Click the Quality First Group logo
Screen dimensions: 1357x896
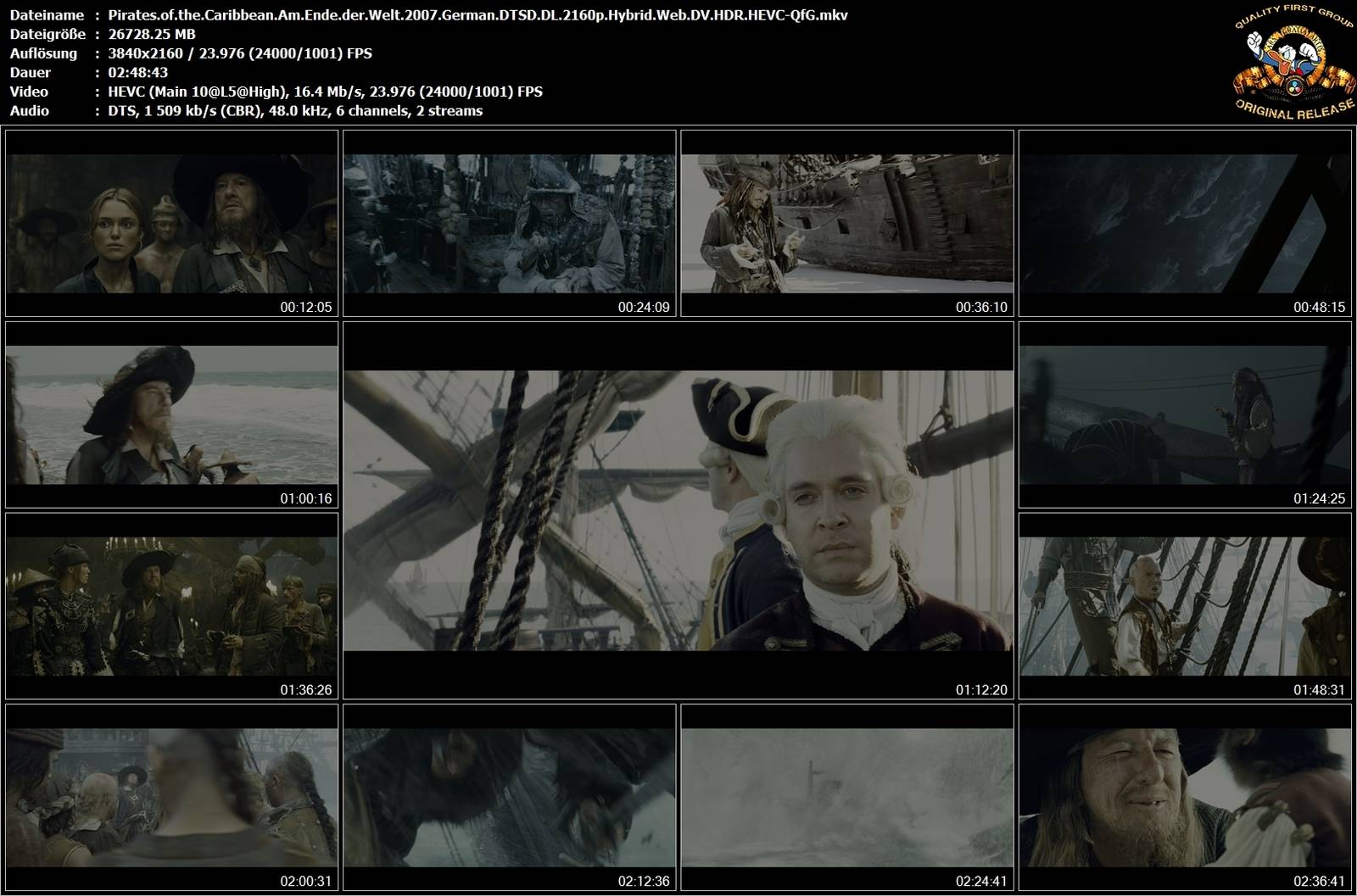click(x=1293, y=64)
